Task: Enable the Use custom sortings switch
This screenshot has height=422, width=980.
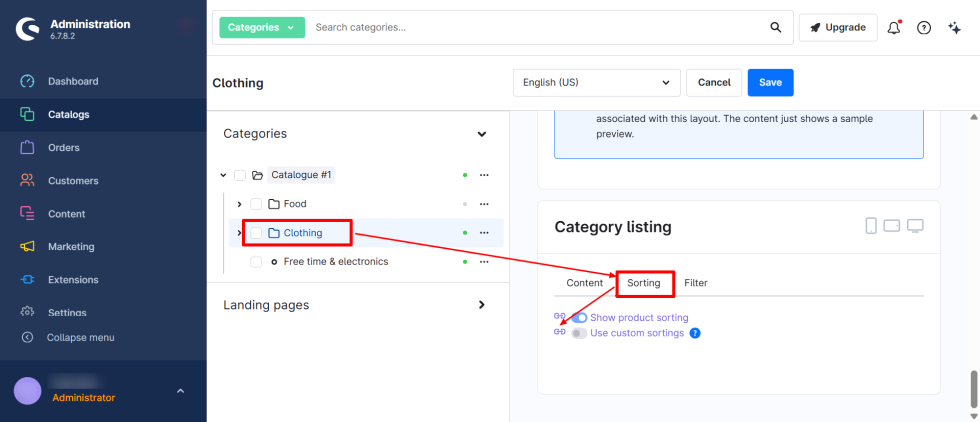Action: coord(579,333)
